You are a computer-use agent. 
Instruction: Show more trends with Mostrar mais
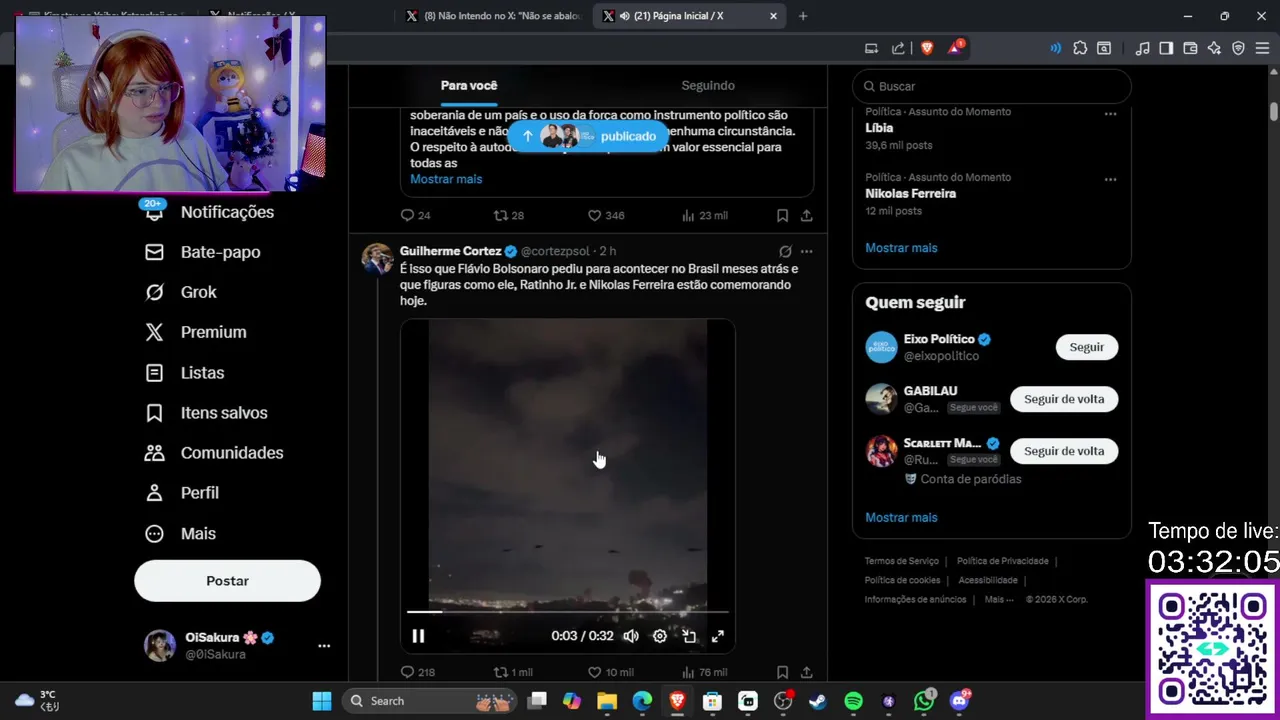point(901,248)
